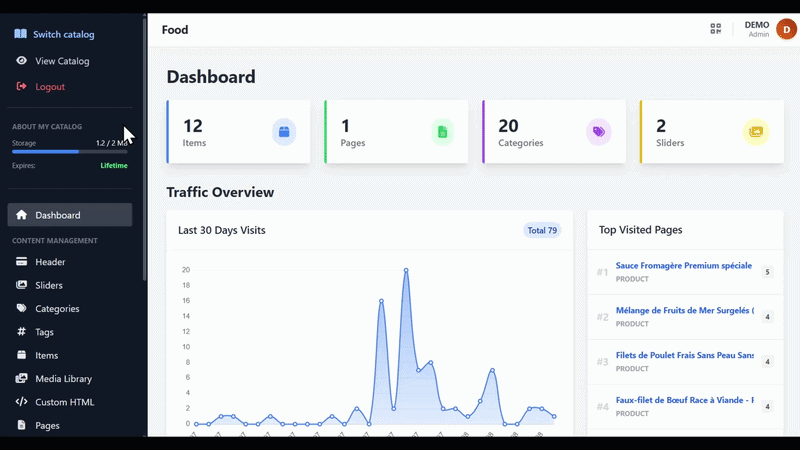Click the Categories tag icon in sidebar
Viewport: 800px width, 450px height.
tap(21, 308)
